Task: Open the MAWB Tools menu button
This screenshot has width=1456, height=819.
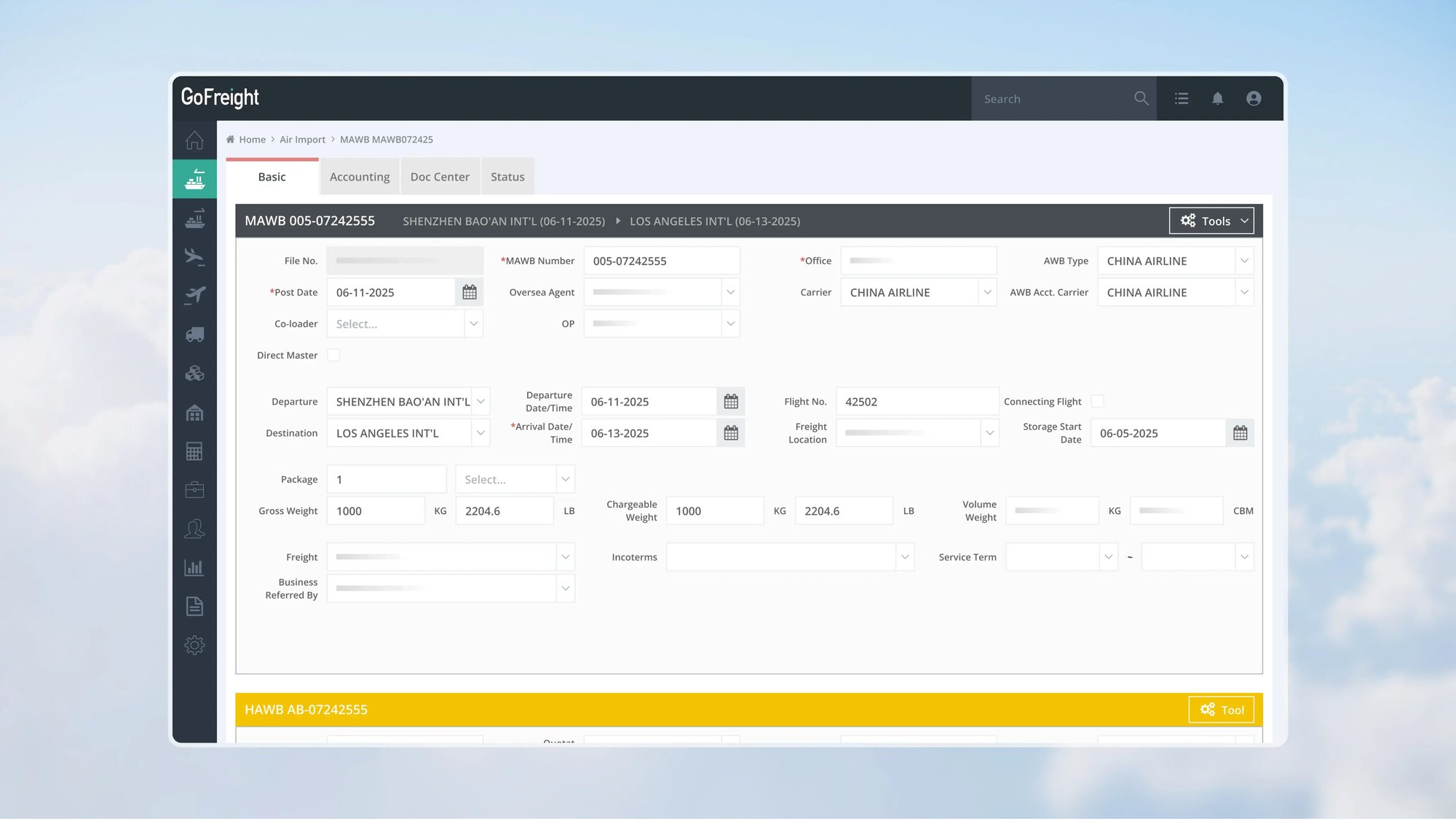Action: (x=1211, y=221)
